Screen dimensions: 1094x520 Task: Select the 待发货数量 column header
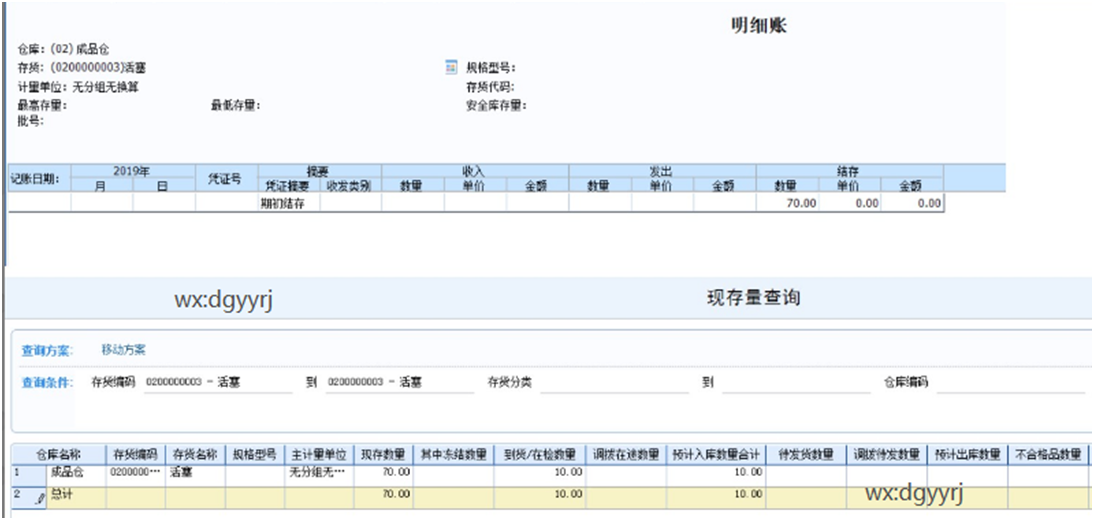click(807, 454)
